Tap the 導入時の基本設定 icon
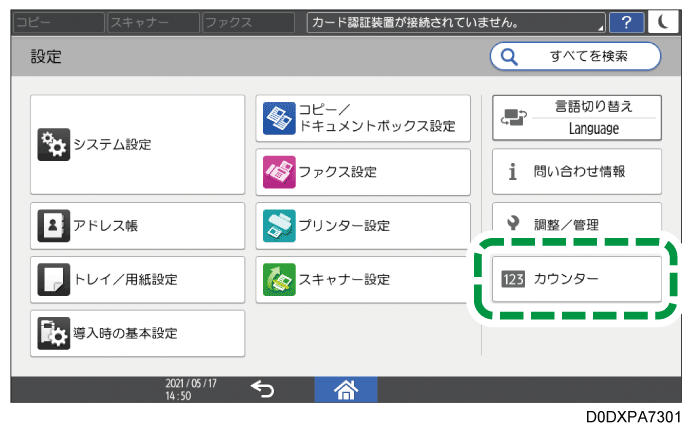The height and width of the screenshot is (427, 691). 53,333
